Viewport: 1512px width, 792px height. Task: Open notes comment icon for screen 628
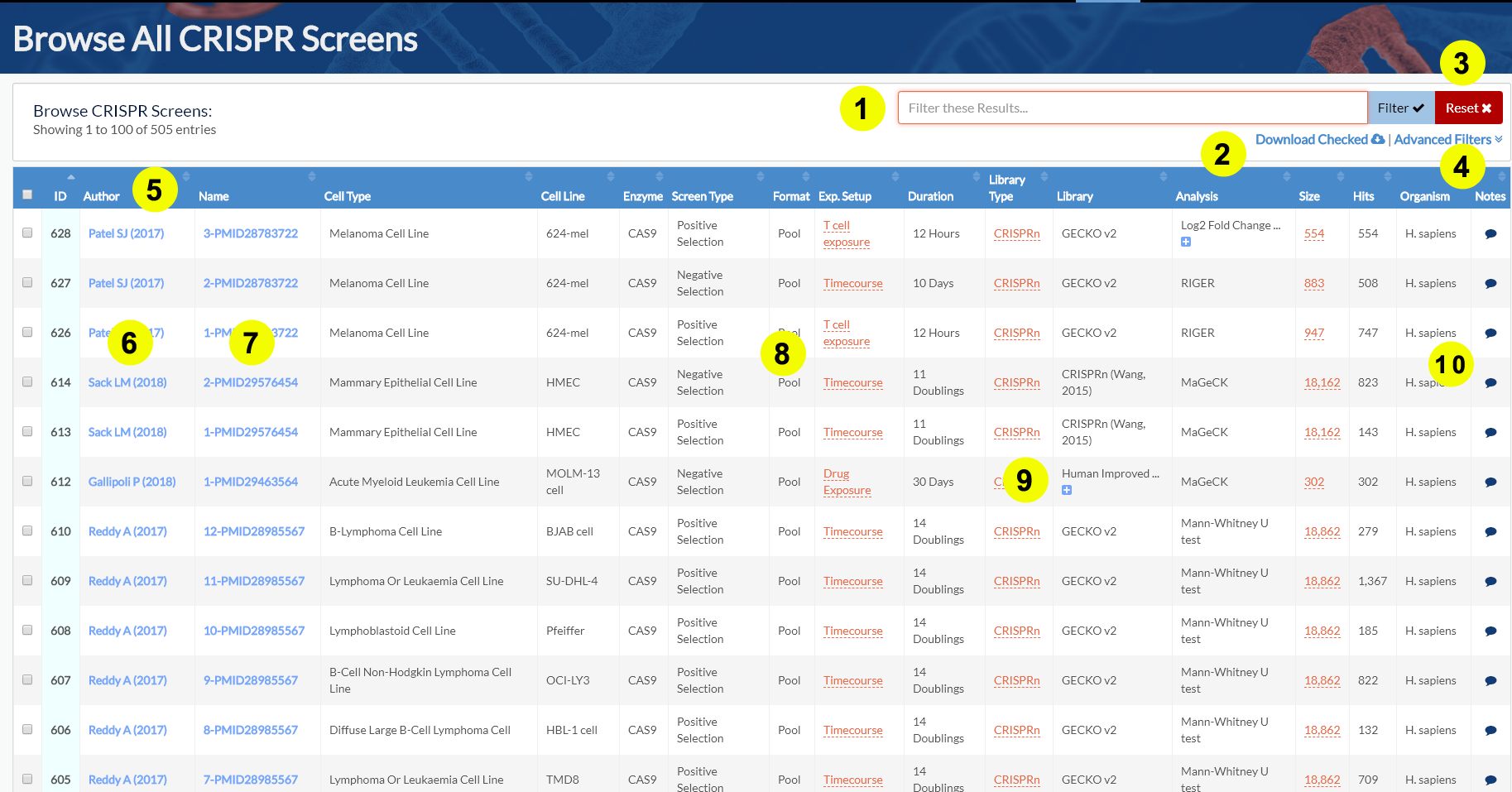1490,234
